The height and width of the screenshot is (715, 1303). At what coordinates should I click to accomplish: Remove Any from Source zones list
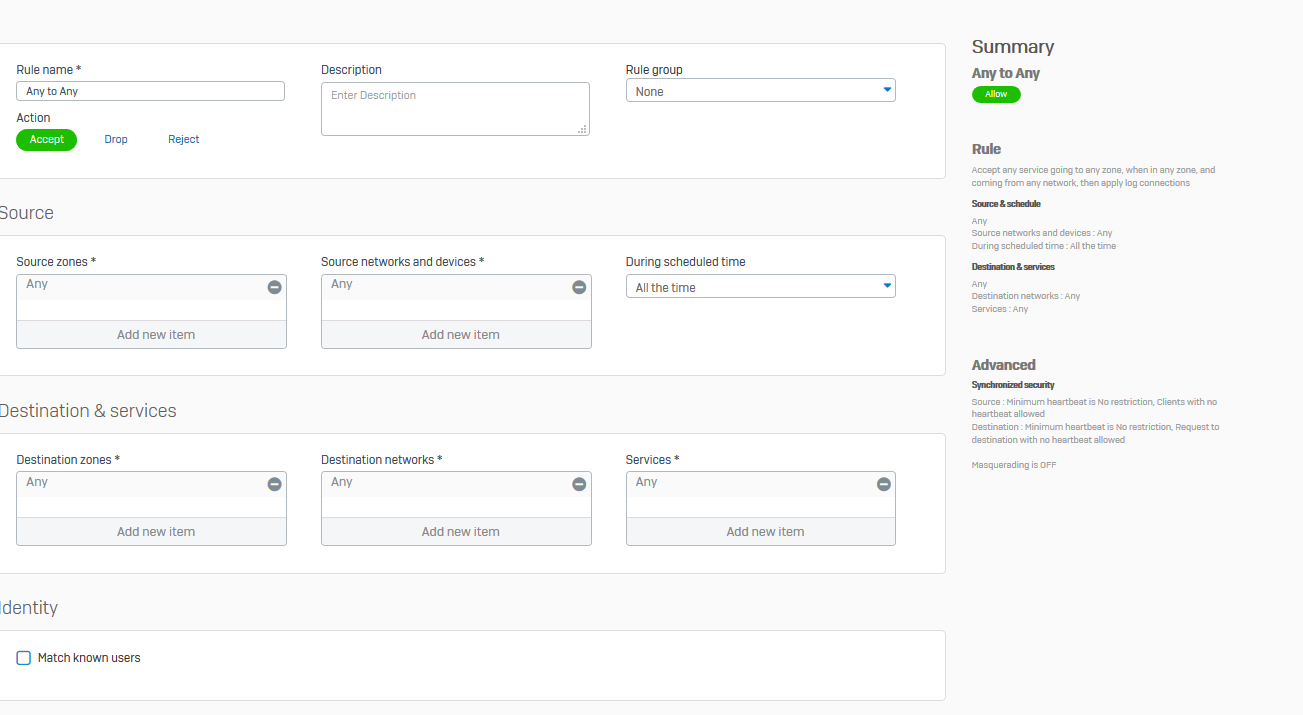pyautogui.click(x=274, y=287)
